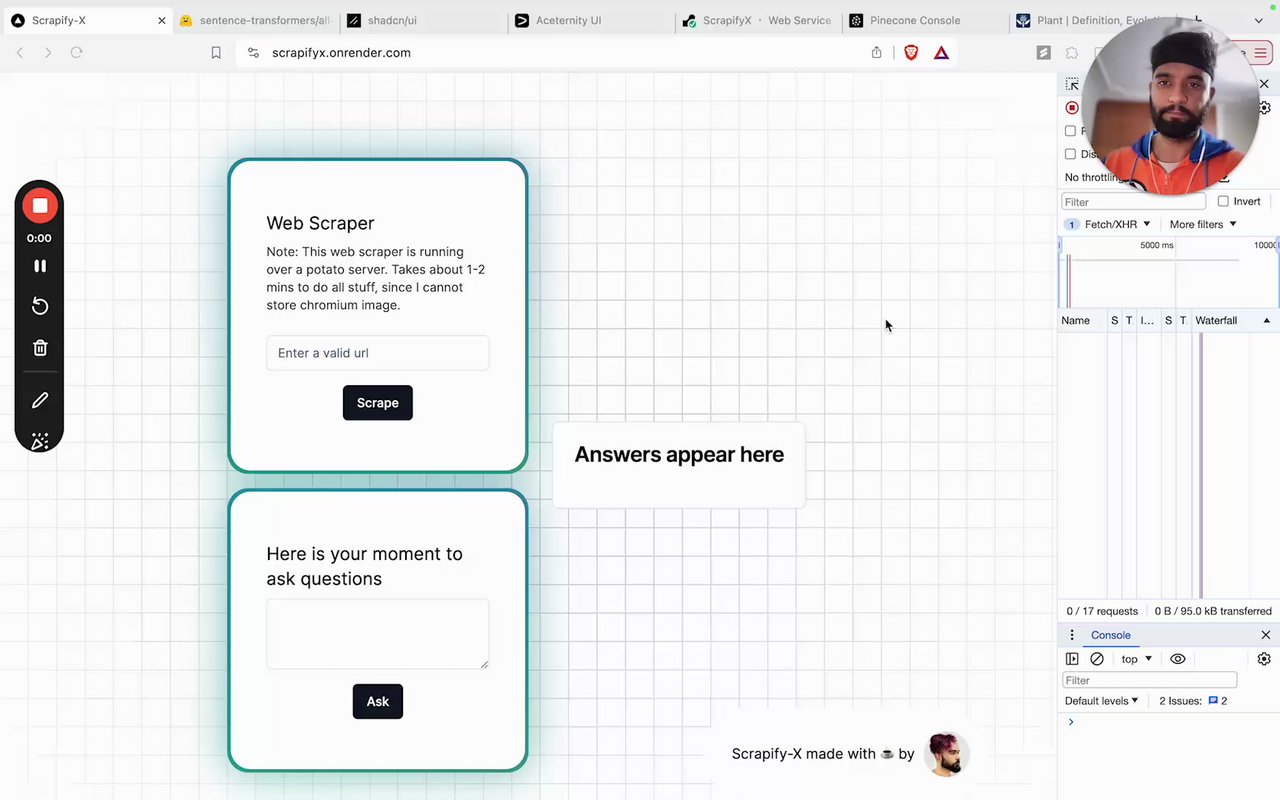Image resolution: width=1280 pixels, height=800 pixels.
Task: Switch to the shadcn/ui tab
Action: (x=422, y=20)
